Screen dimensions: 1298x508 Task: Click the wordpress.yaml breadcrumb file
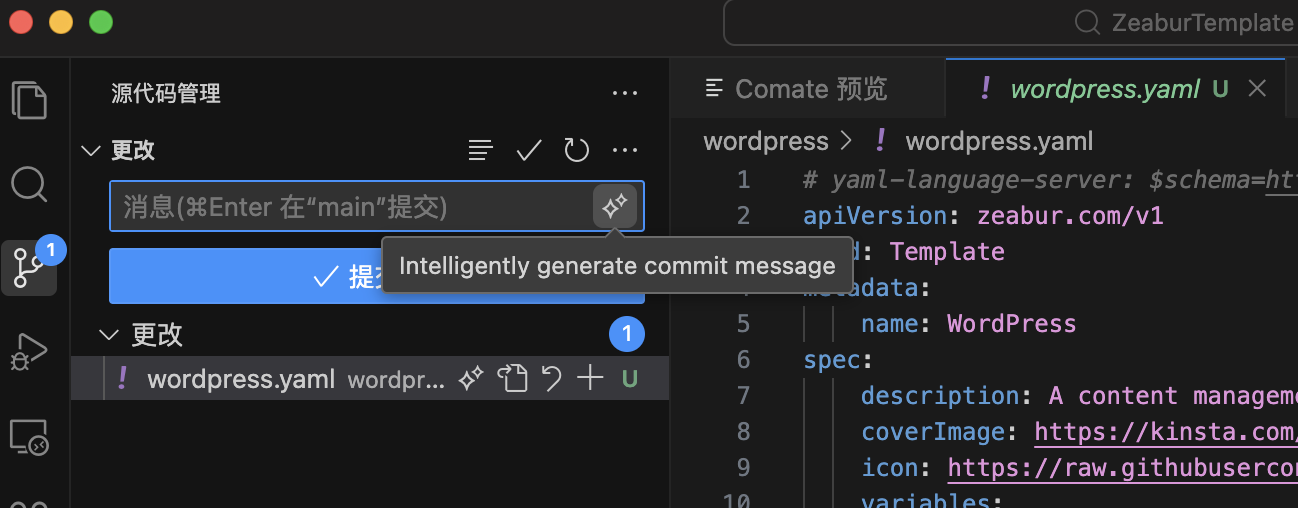tap(999, 142)
